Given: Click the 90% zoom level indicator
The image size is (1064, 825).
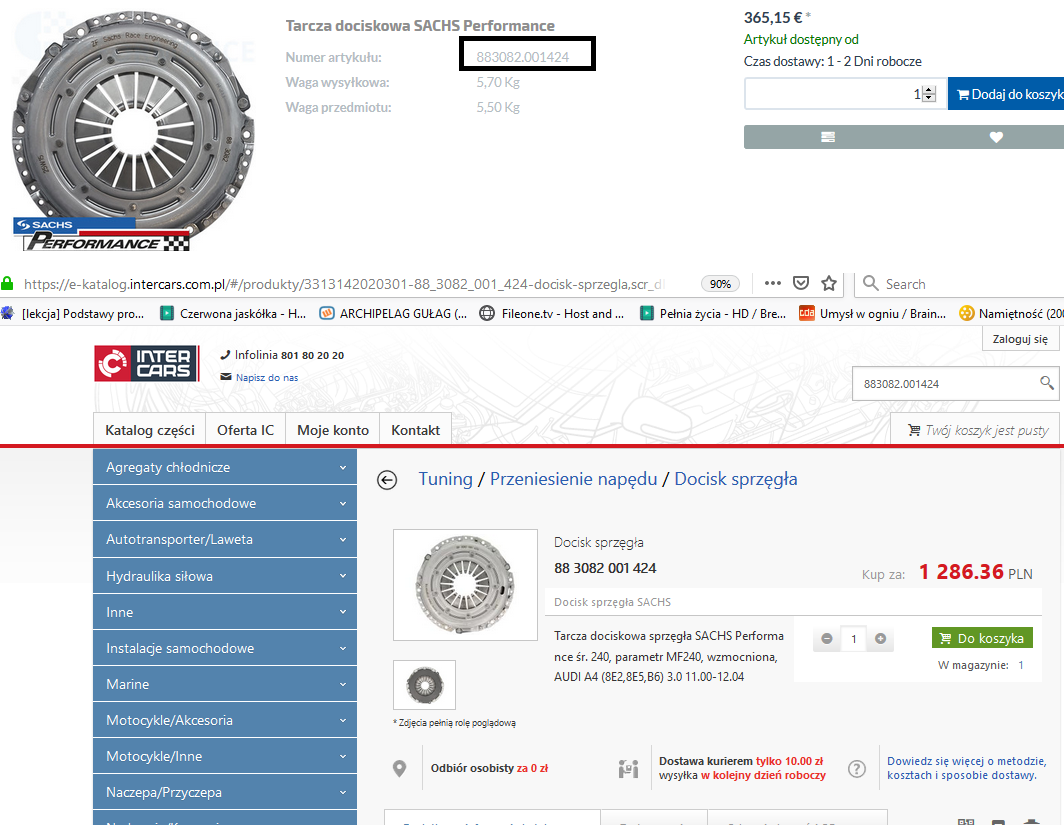Looking at the screenshot, I should point(720,284).
